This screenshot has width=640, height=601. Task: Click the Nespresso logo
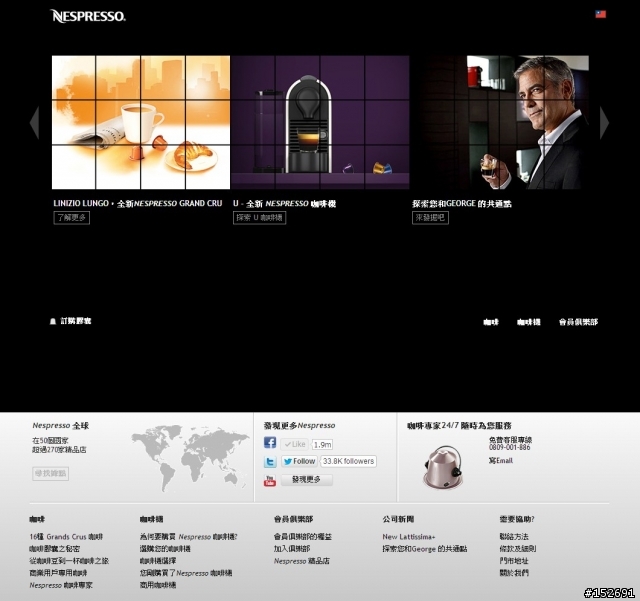(x=88, y=16)
